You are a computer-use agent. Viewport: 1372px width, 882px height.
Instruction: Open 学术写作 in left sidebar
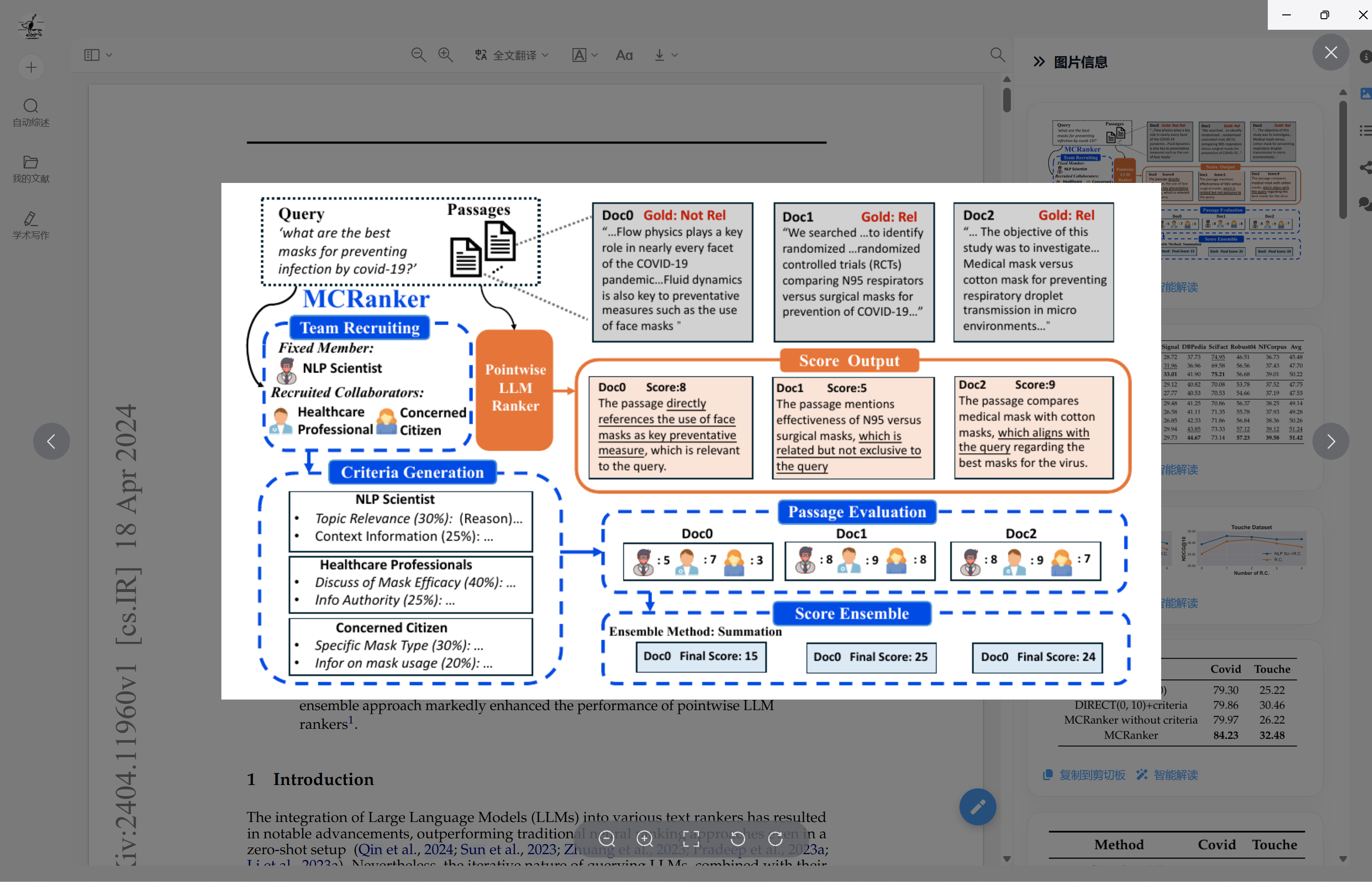[x=31, y=225]
